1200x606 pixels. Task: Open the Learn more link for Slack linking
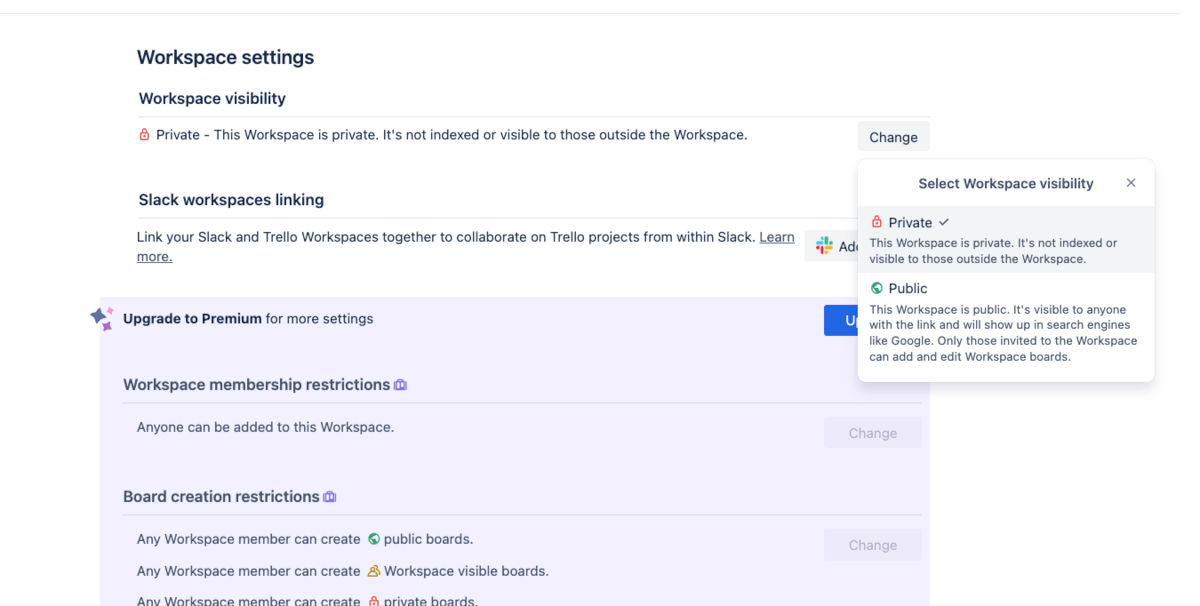click(x=777, y=238)
